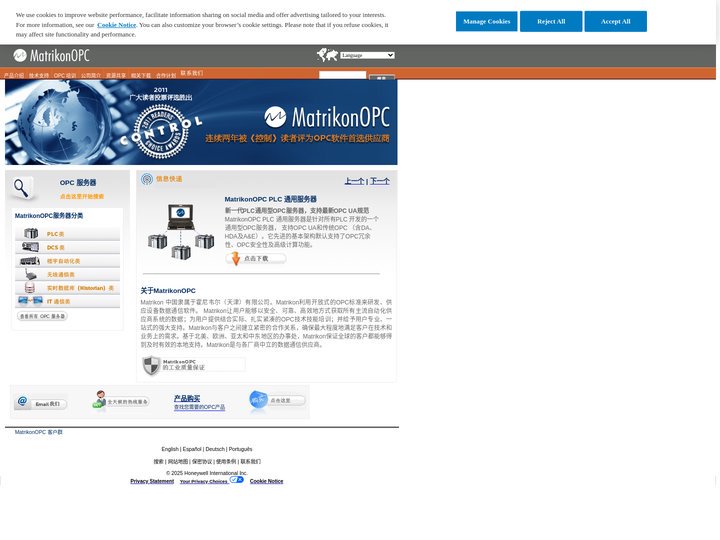Click Accept All cookies button
Image resolution: width=720 pixels, height=540 pixels.
click(x=615, y=22)
